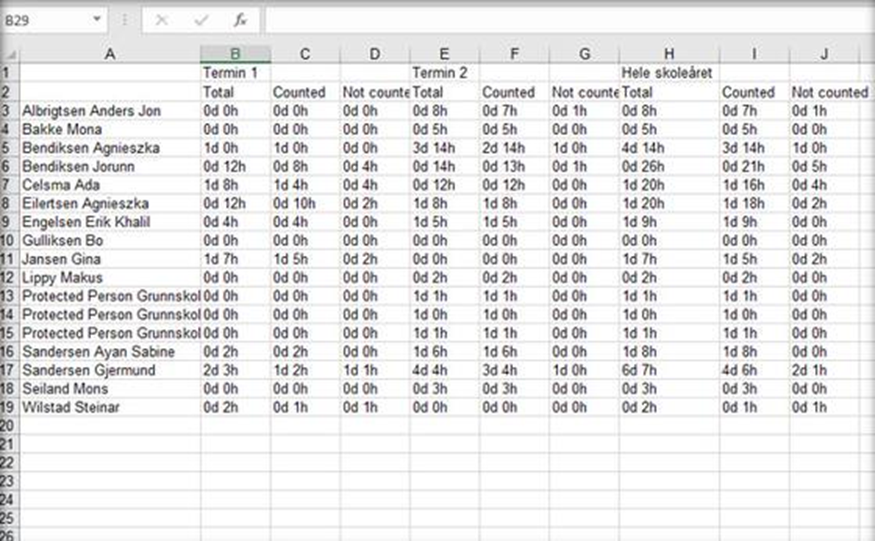
Task: Click the Termin 1 cell
Action: (x=235, y=73)
